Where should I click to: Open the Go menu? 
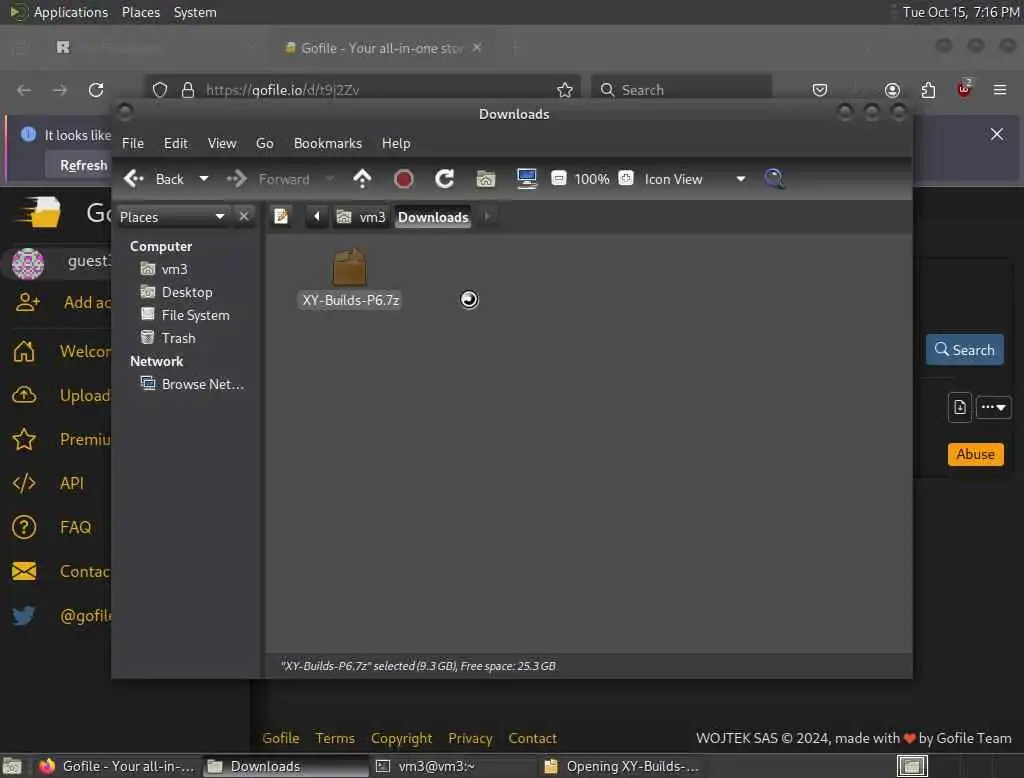coord(264,143)
